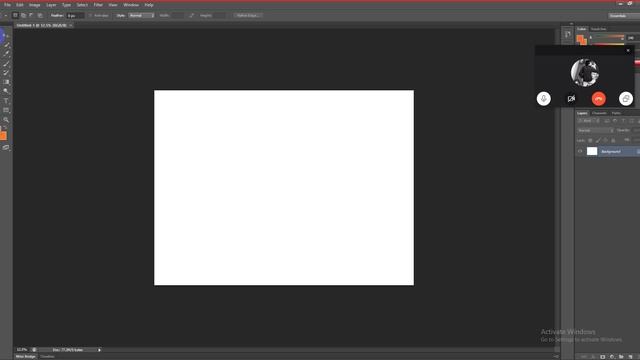Screen dimensions: 640x360
Task: Select the History Brush tool
Action: pos(6,73)
